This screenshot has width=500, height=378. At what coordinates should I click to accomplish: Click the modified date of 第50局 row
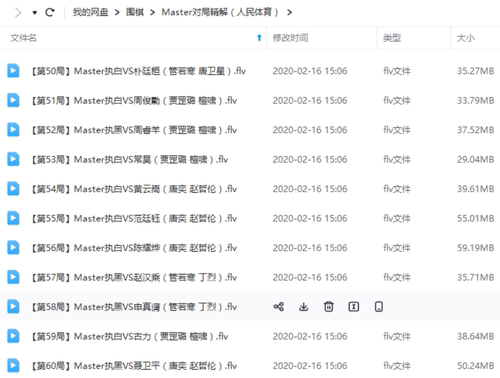click(x=310, y=71)
